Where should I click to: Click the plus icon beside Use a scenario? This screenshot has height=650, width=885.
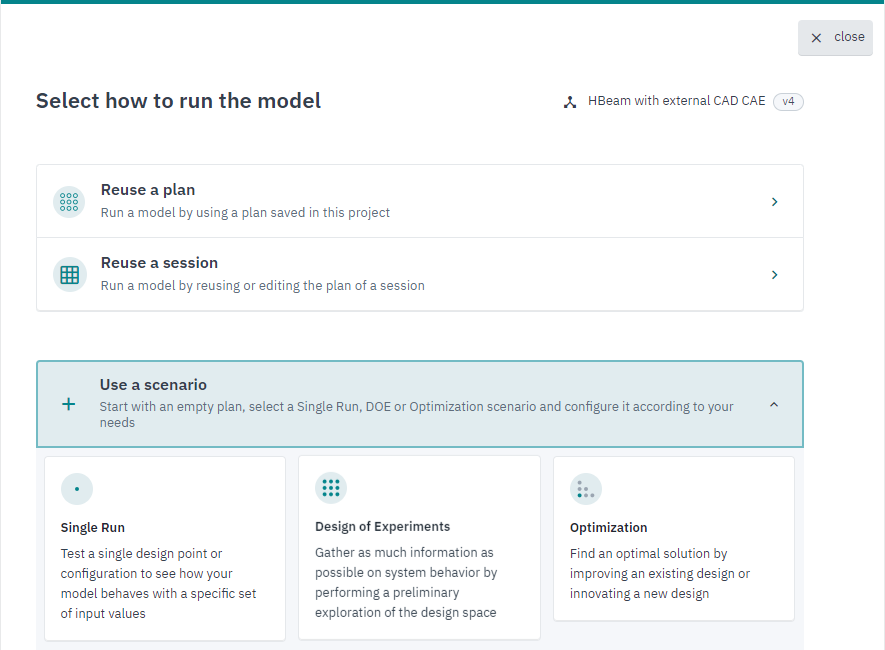pyautogui.click(x=68, y=404)
